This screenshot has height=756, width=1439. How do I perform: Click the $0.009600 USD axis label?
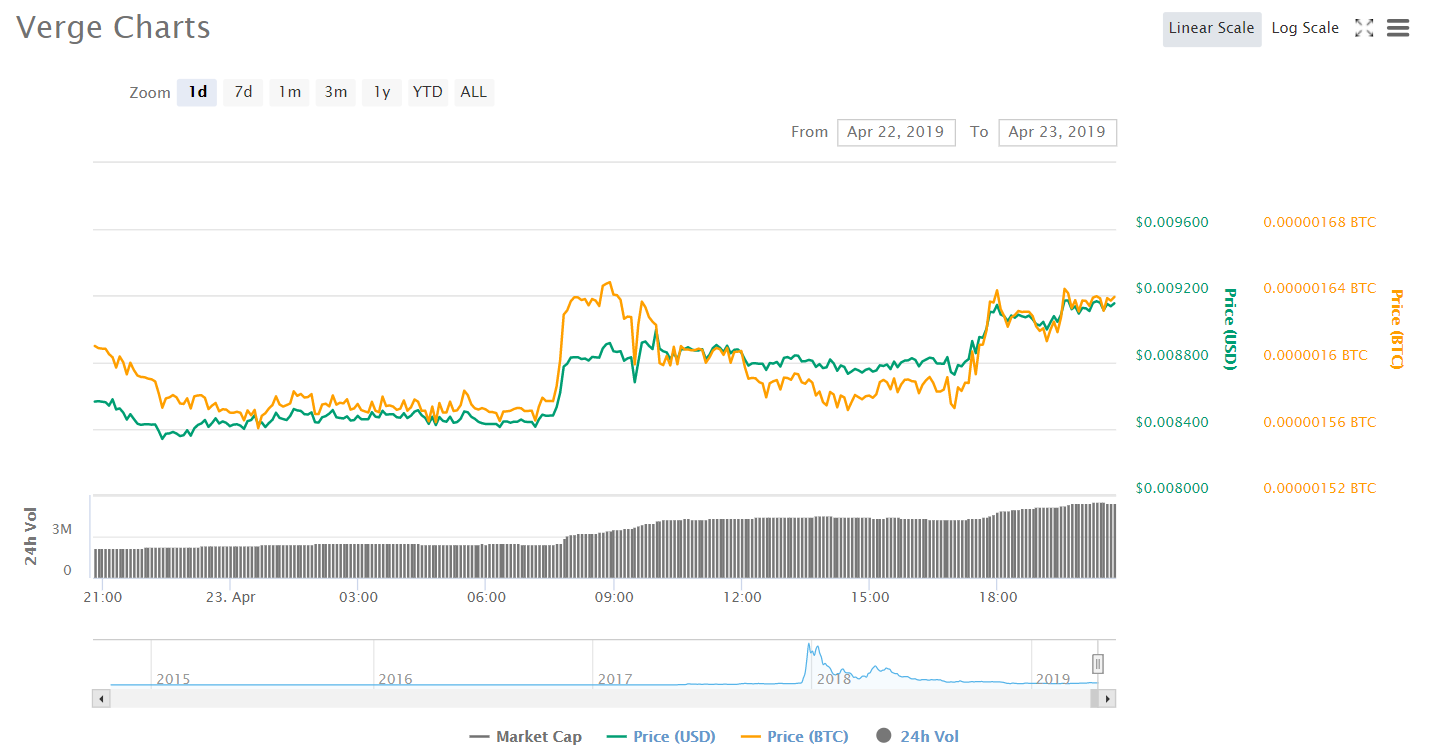pyautogui.click(x=1172, y=221)
